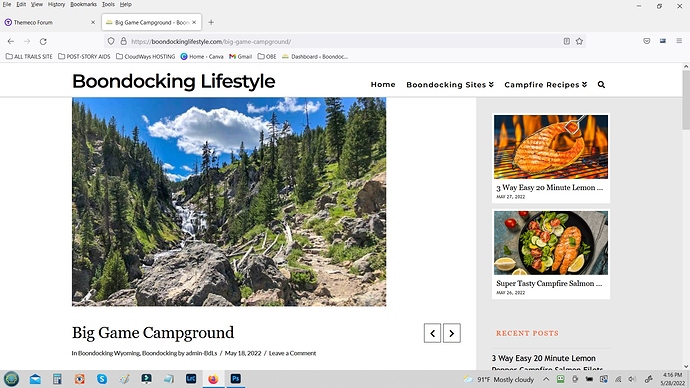The image size is (690, 388).
Task: Open Calculator from the taskbar
Action: (x=57, y=379)
